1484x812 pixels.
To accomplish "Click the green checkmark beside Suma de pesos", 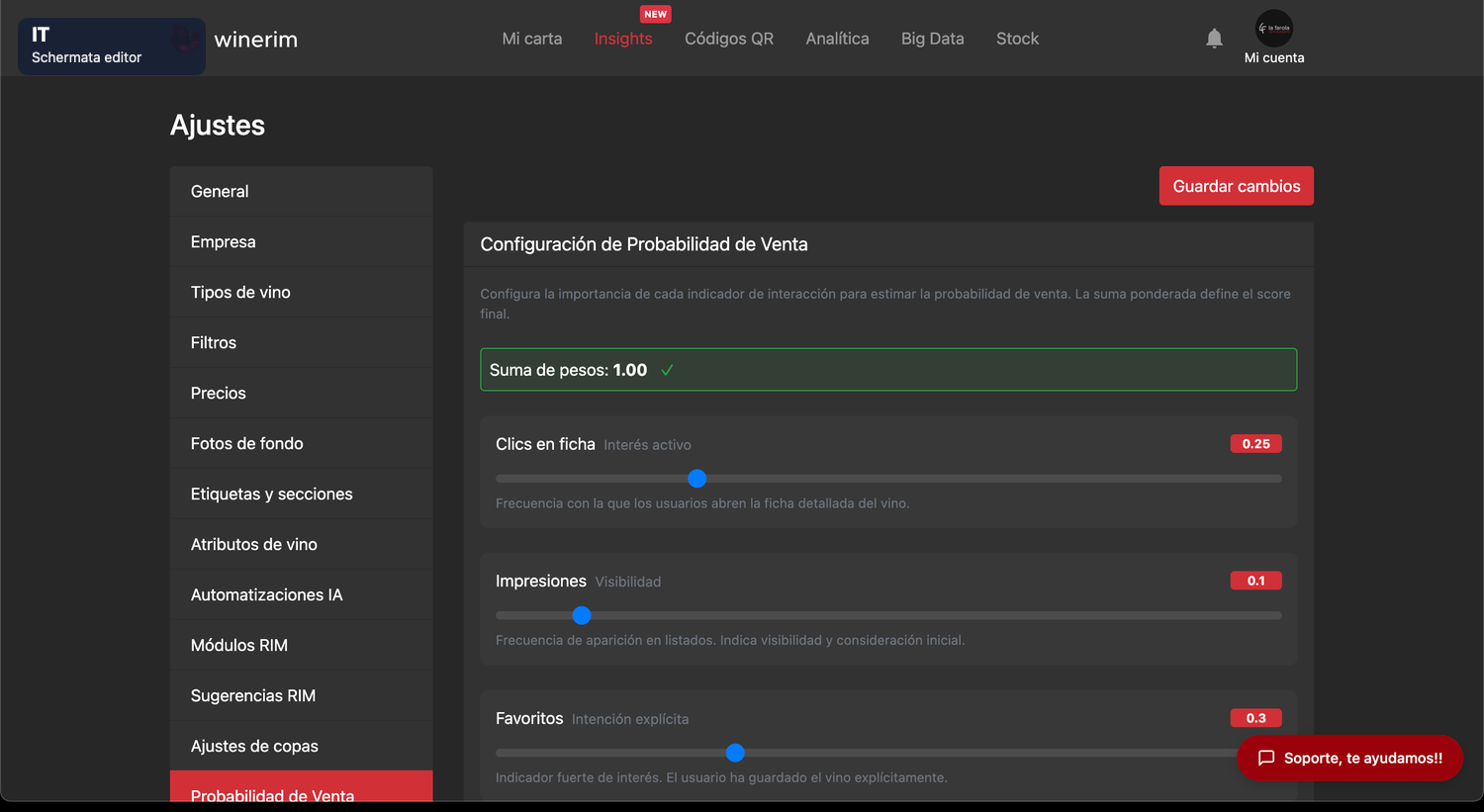I will [x=667, y=370].
